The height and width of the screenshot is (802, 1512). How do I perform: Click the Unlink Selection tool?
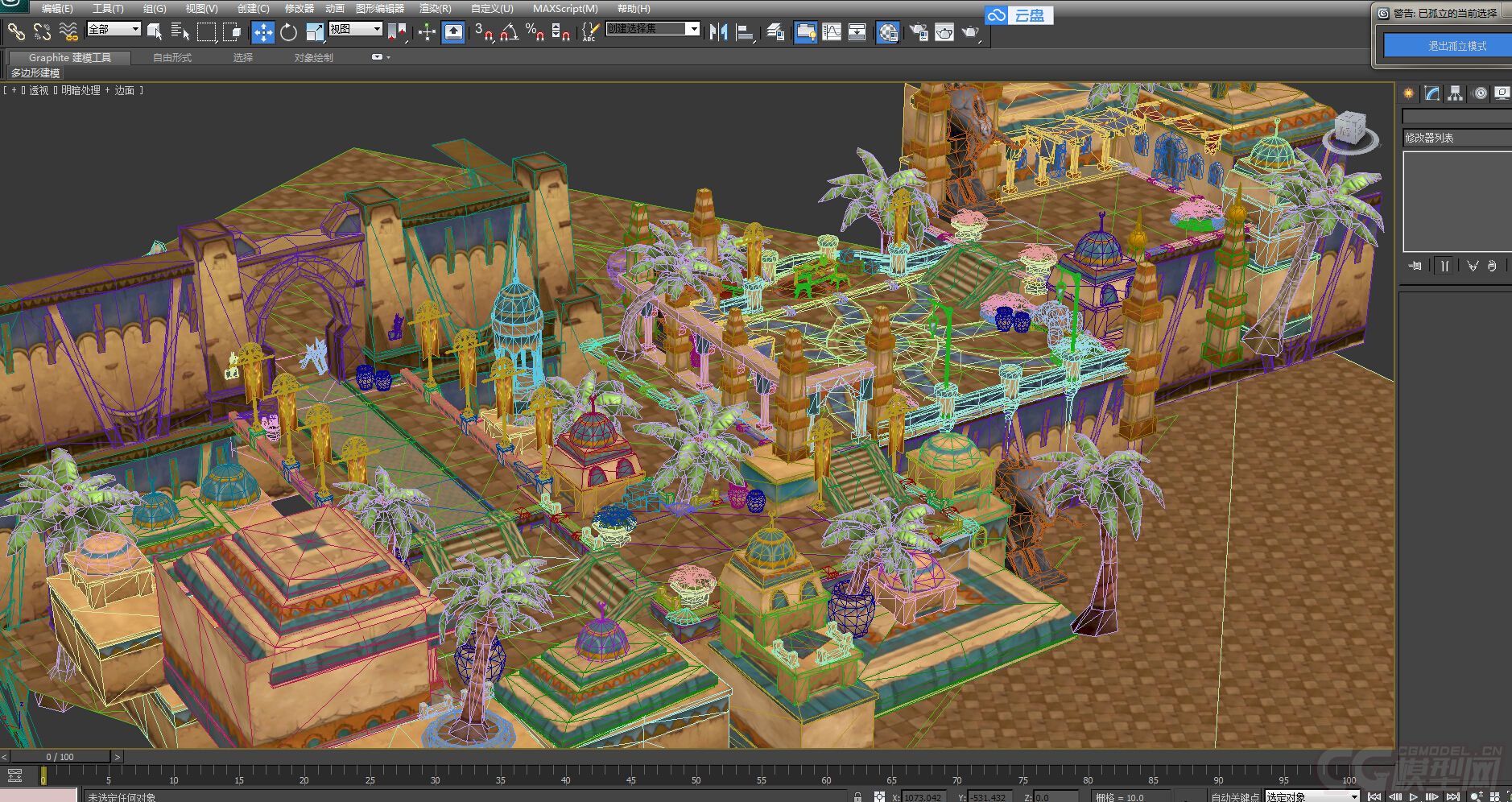(x=42, y=32)
